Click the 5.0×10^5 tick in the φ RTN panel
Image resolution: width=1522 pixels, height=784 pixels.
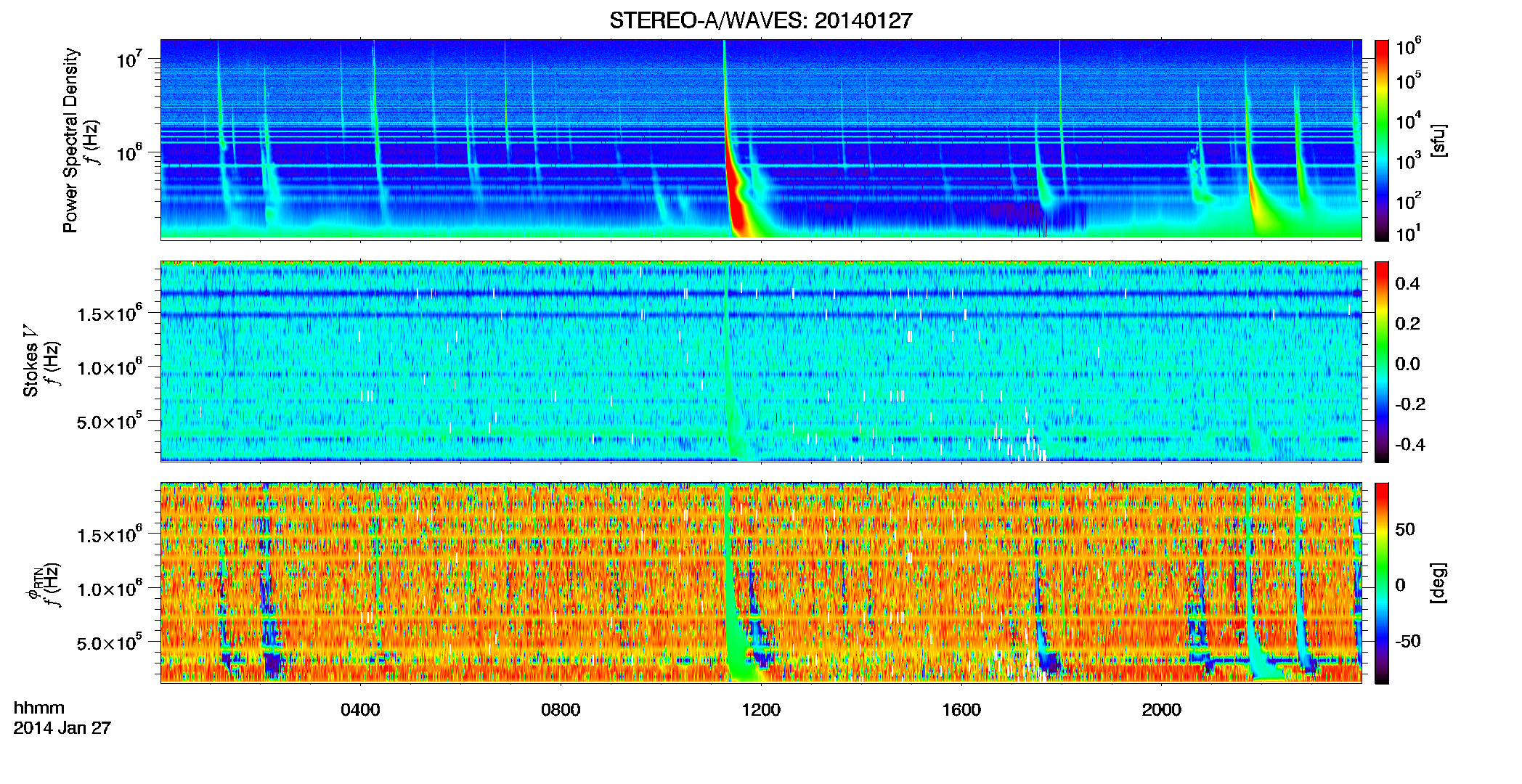click(x=109, y=642)
